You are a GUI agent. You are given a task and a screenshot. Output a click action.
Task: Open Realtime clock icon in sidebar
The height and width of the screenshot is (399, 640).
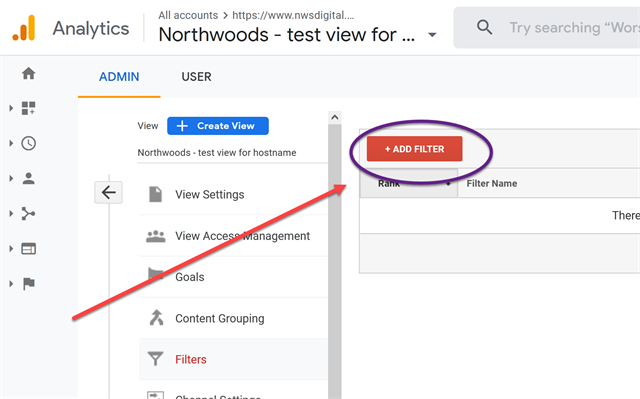[29, 143]
